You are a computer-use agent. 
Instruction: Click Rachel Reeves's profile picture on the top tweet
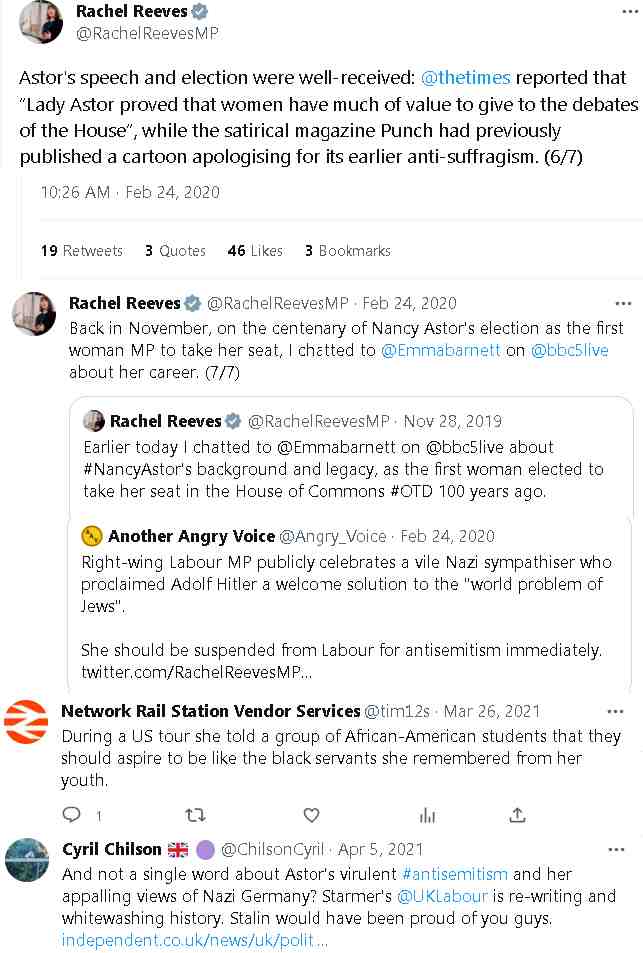point(40,23)
